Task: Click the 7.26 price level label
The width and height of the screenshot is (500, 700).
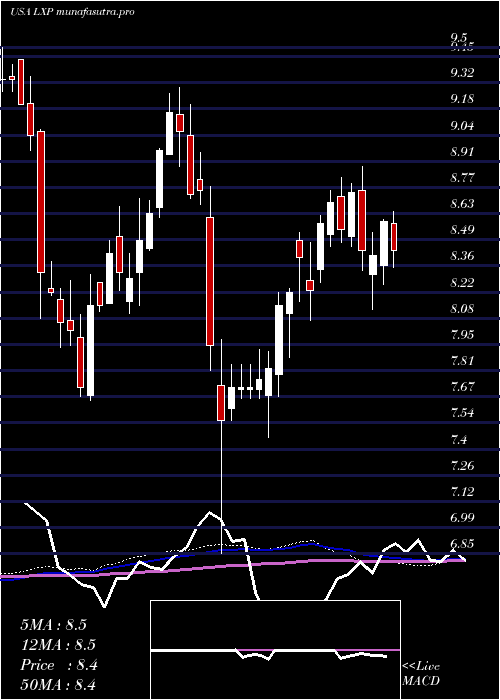Action: tap(462, 466)
